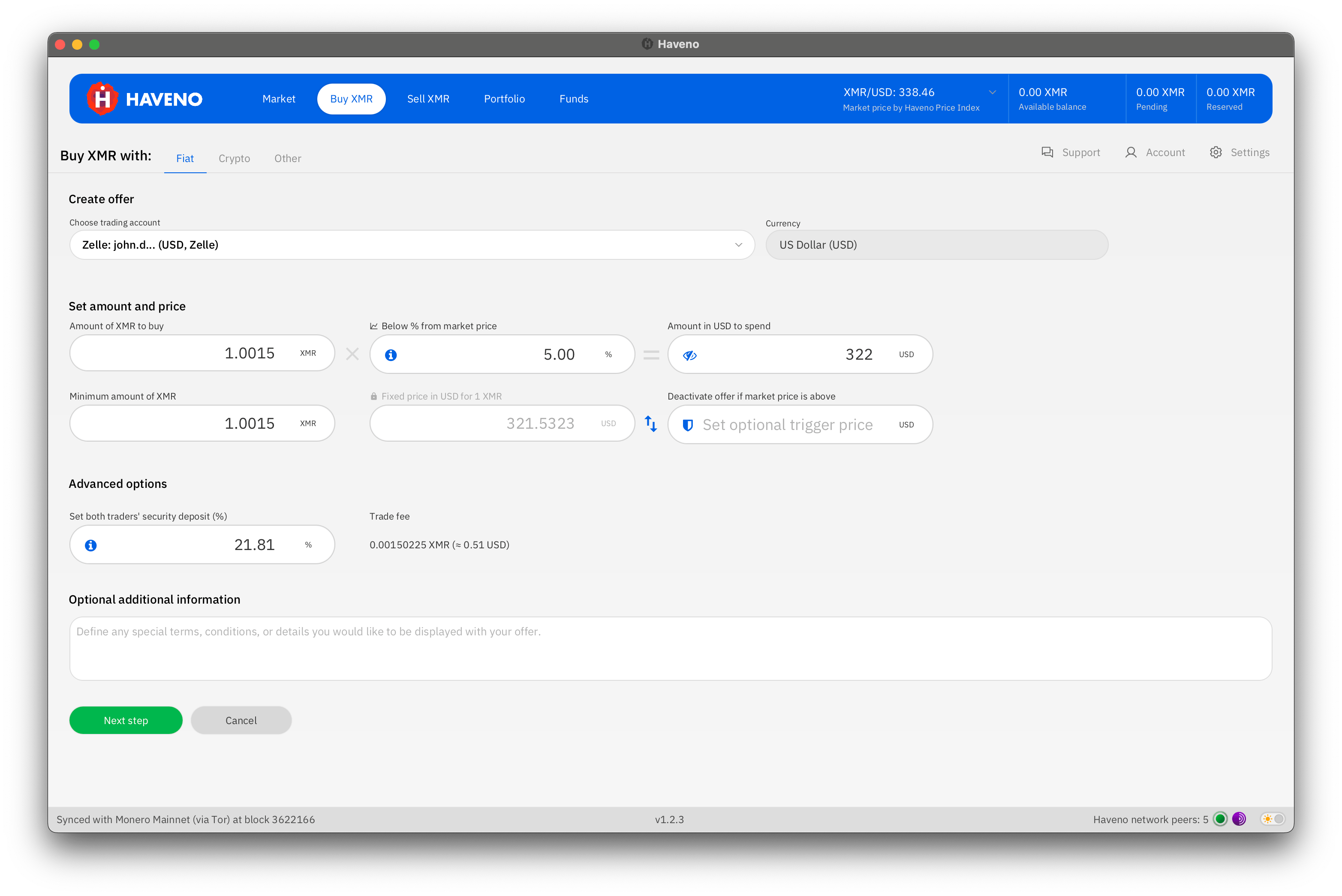Click the optional additional information text area
This screenshot has height=896, width=1342.
tap(671, 649)
